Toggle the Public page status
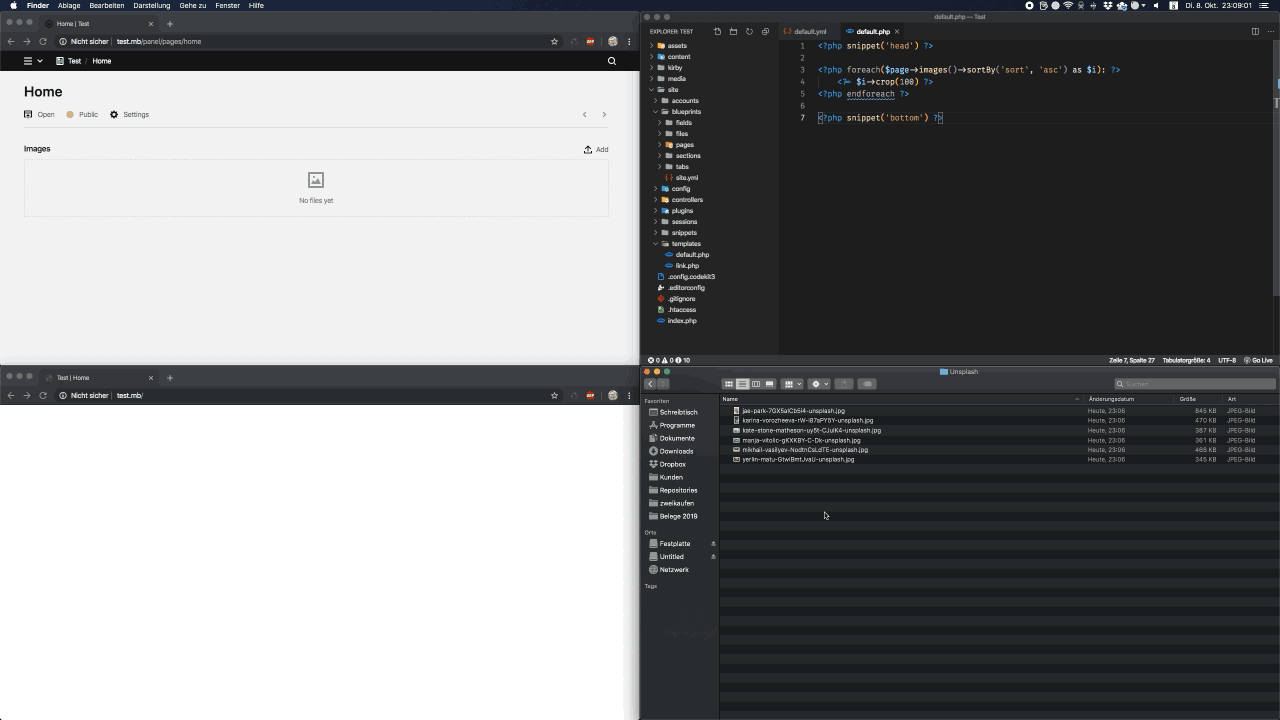The height and width of the screenshot is (720, 1280). 82,114
